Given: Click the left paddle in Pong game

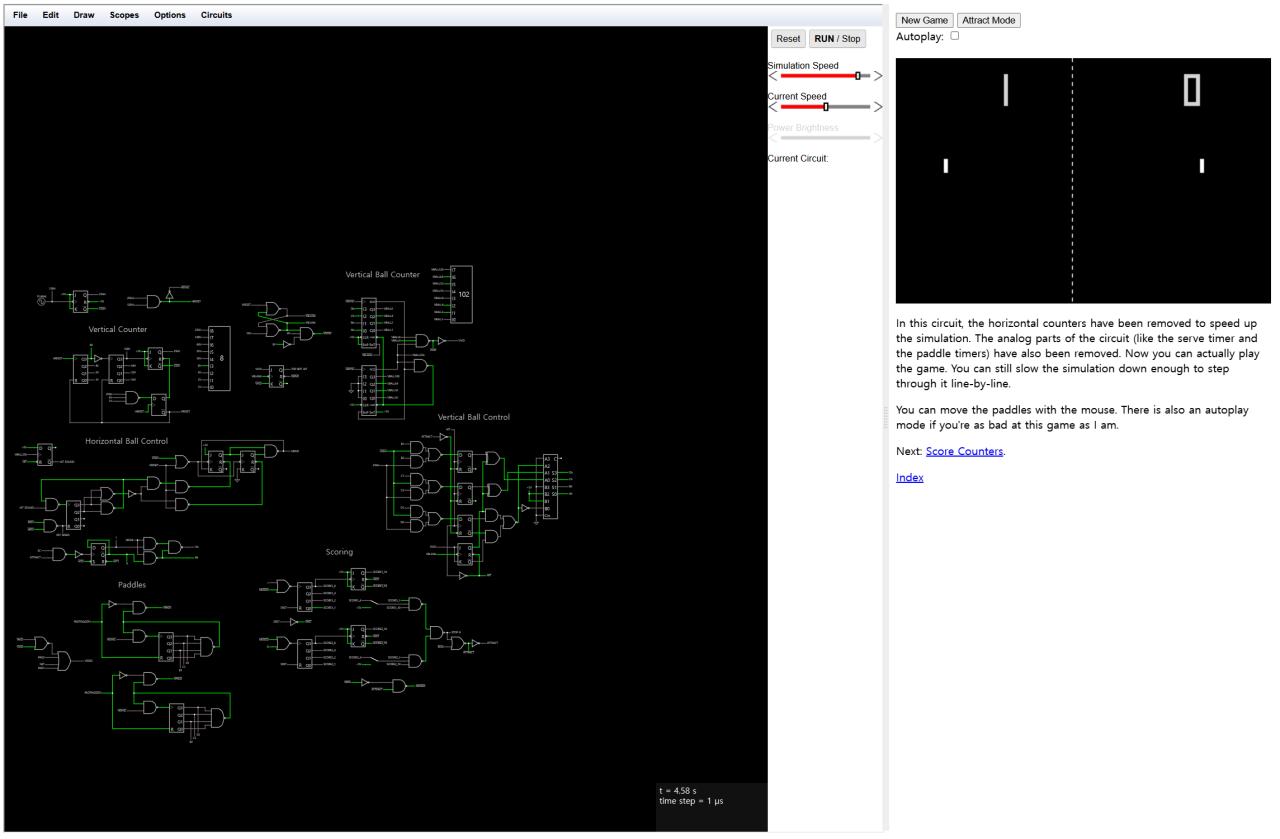Looking at the screenshot, I should pyautogui.click(x=945, y=166).
